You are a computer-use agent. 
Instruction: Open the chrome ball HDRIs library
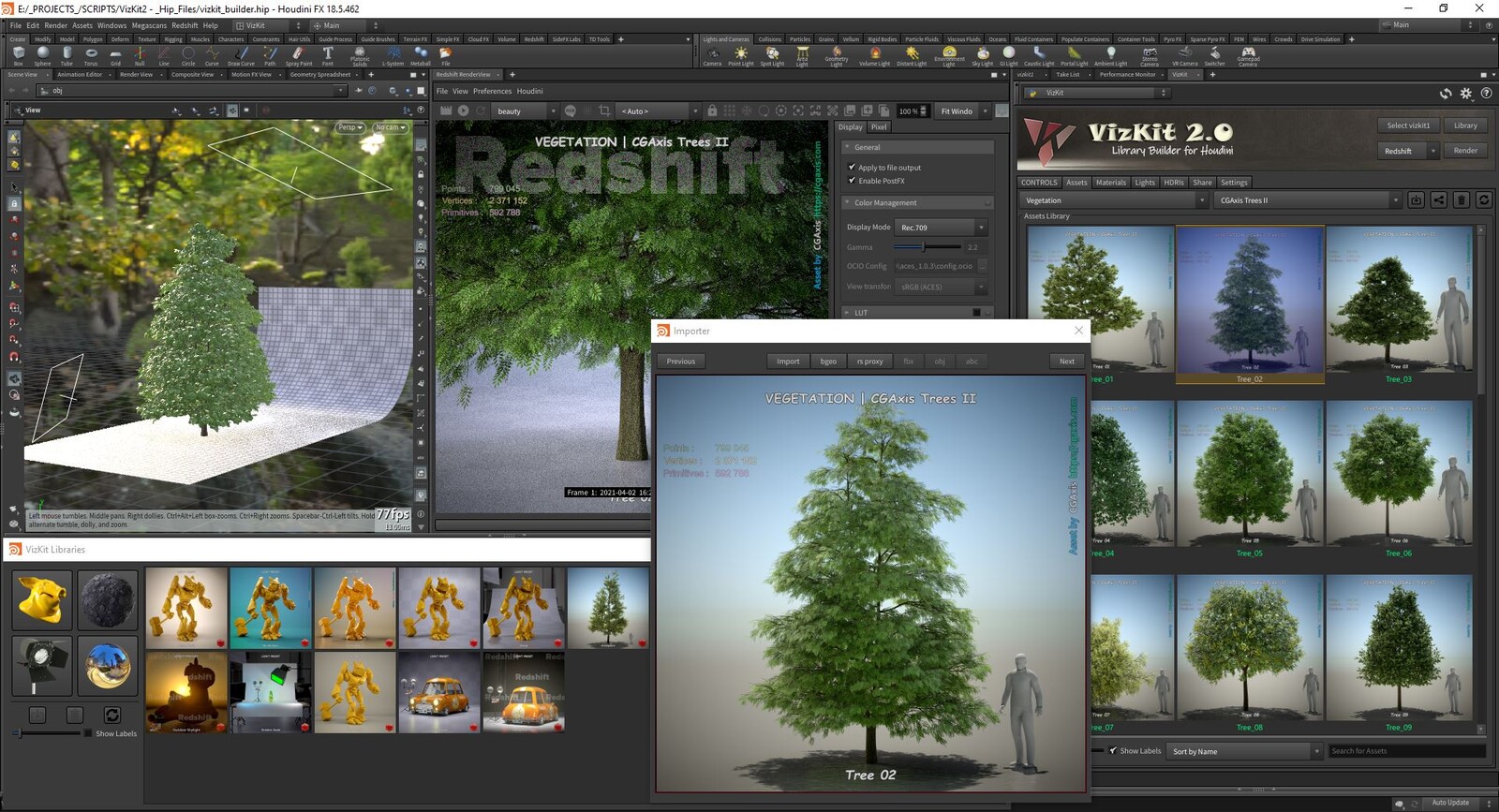108,665
